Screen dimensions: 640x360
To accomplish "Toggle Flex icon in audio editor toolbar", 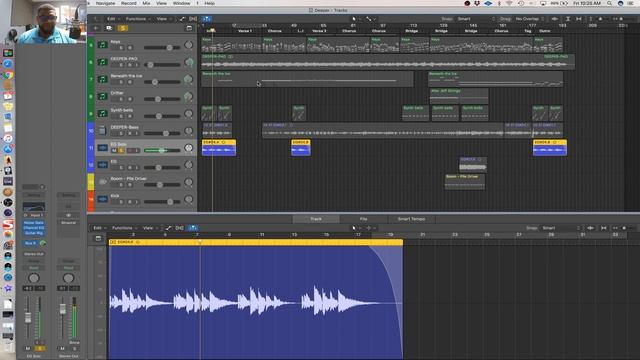I will [179, 228].
